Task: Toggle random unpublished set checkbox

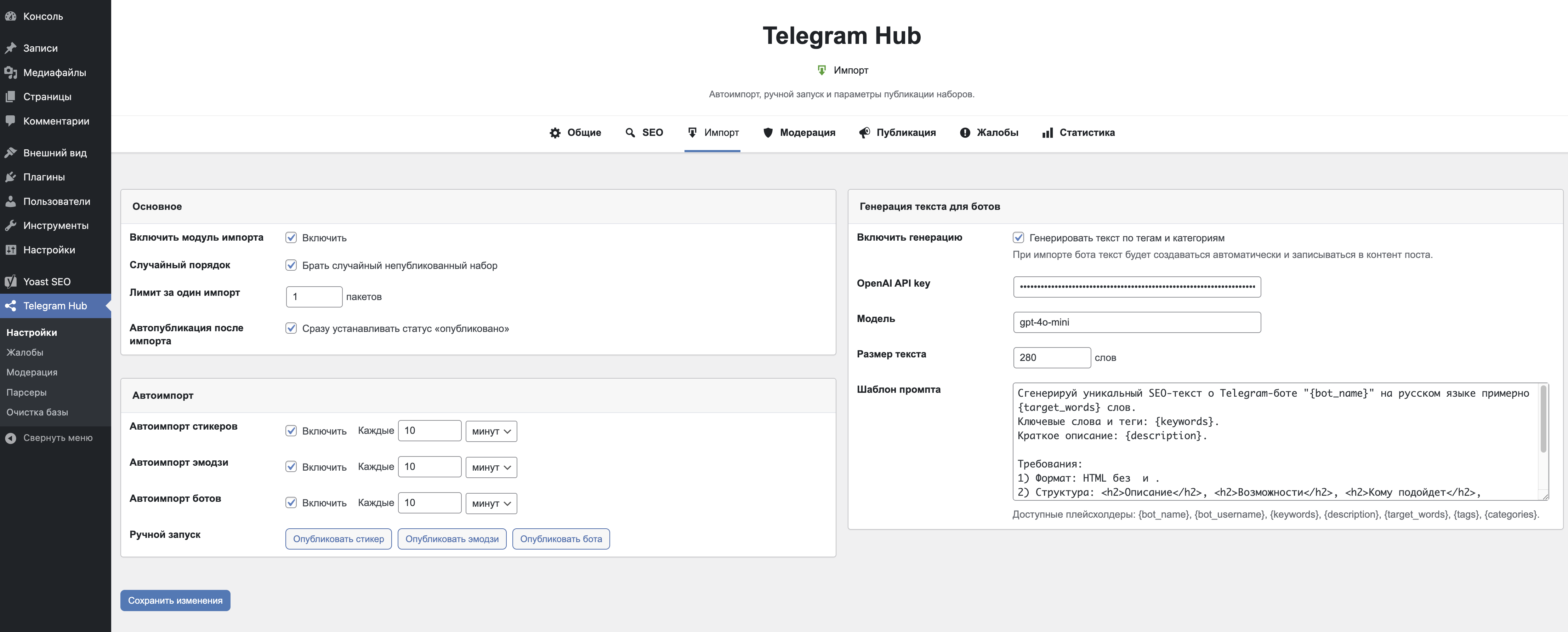Action: [x=291, y=265]
